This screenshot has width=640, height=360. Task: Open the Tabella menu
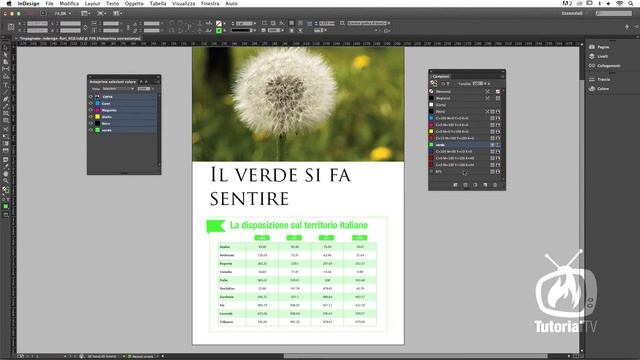pyautogui.click(x=158, y=3)
